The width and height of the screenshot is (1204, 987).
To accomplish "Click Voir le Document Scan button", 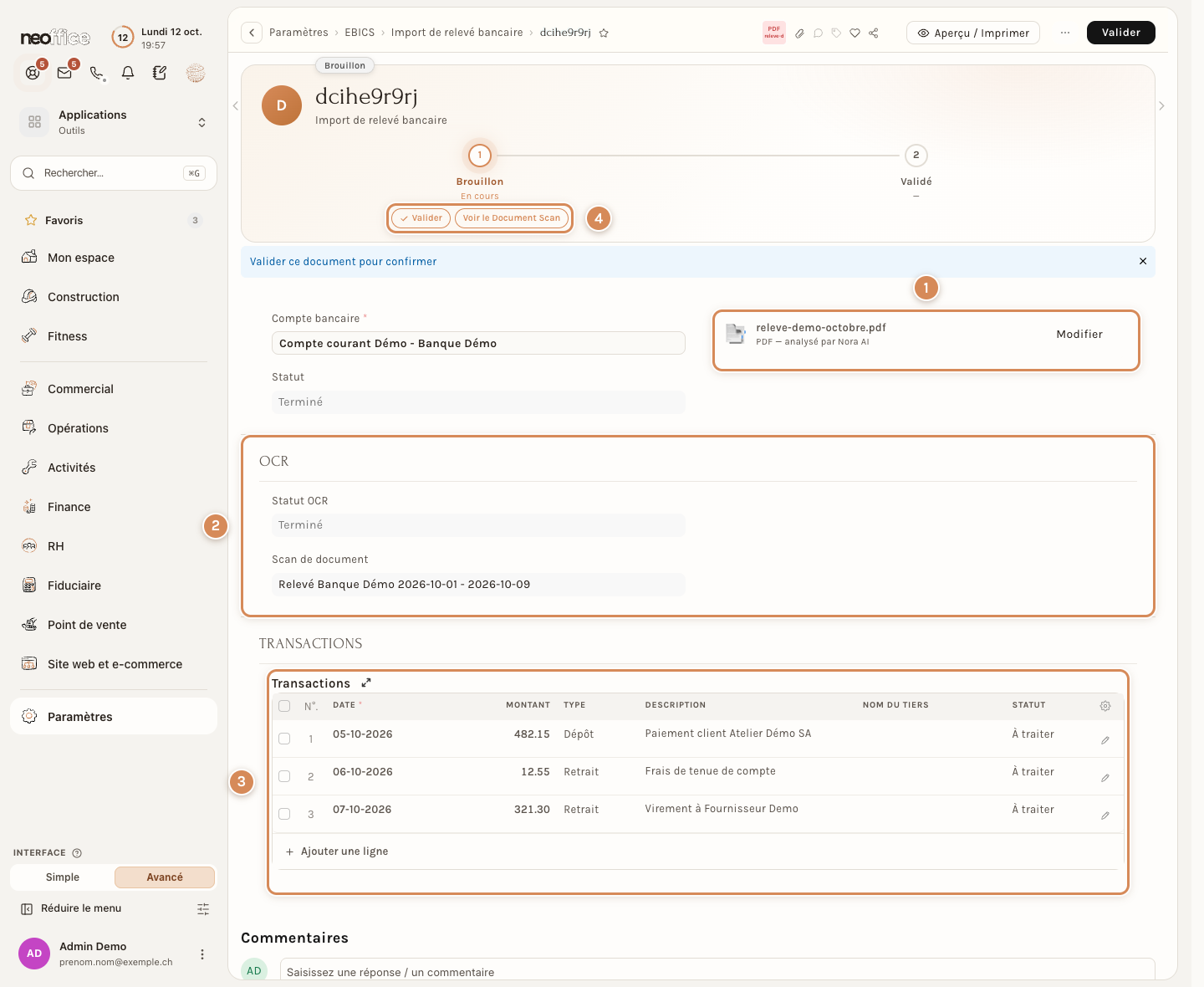I will coord(512,218).
